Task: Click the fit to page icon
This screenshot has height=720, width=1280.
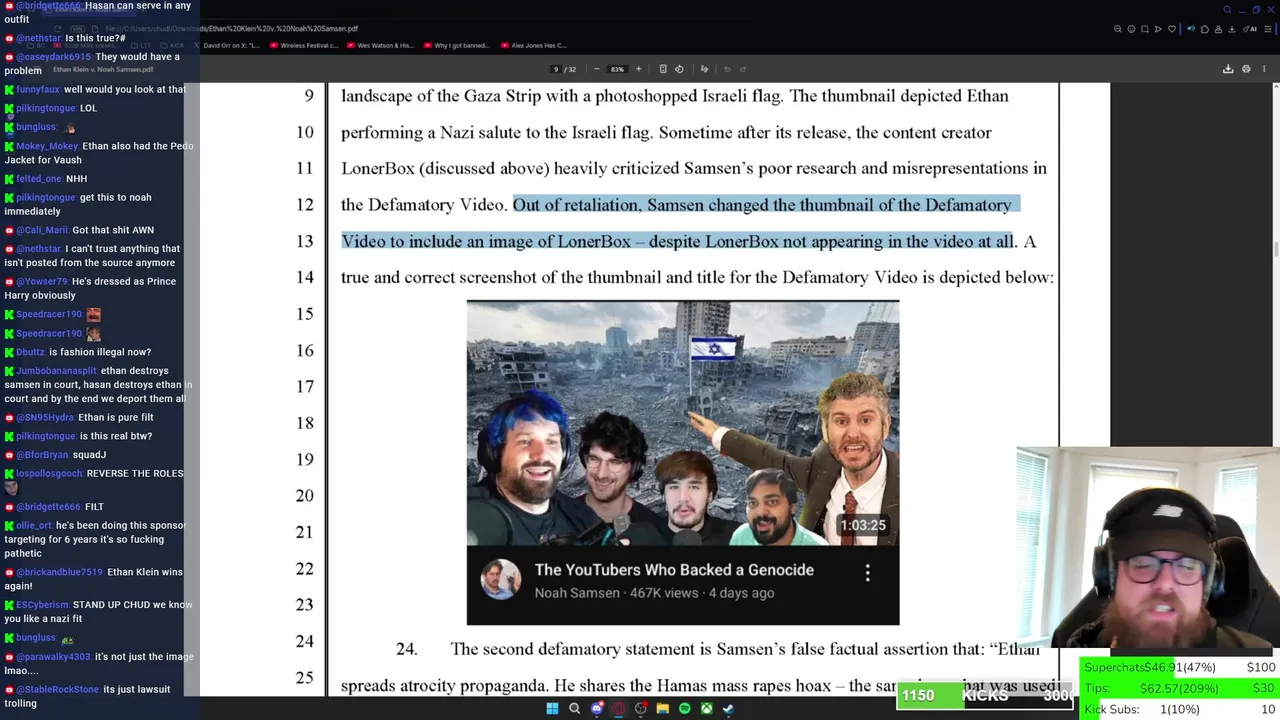Action: click(663, 69)
